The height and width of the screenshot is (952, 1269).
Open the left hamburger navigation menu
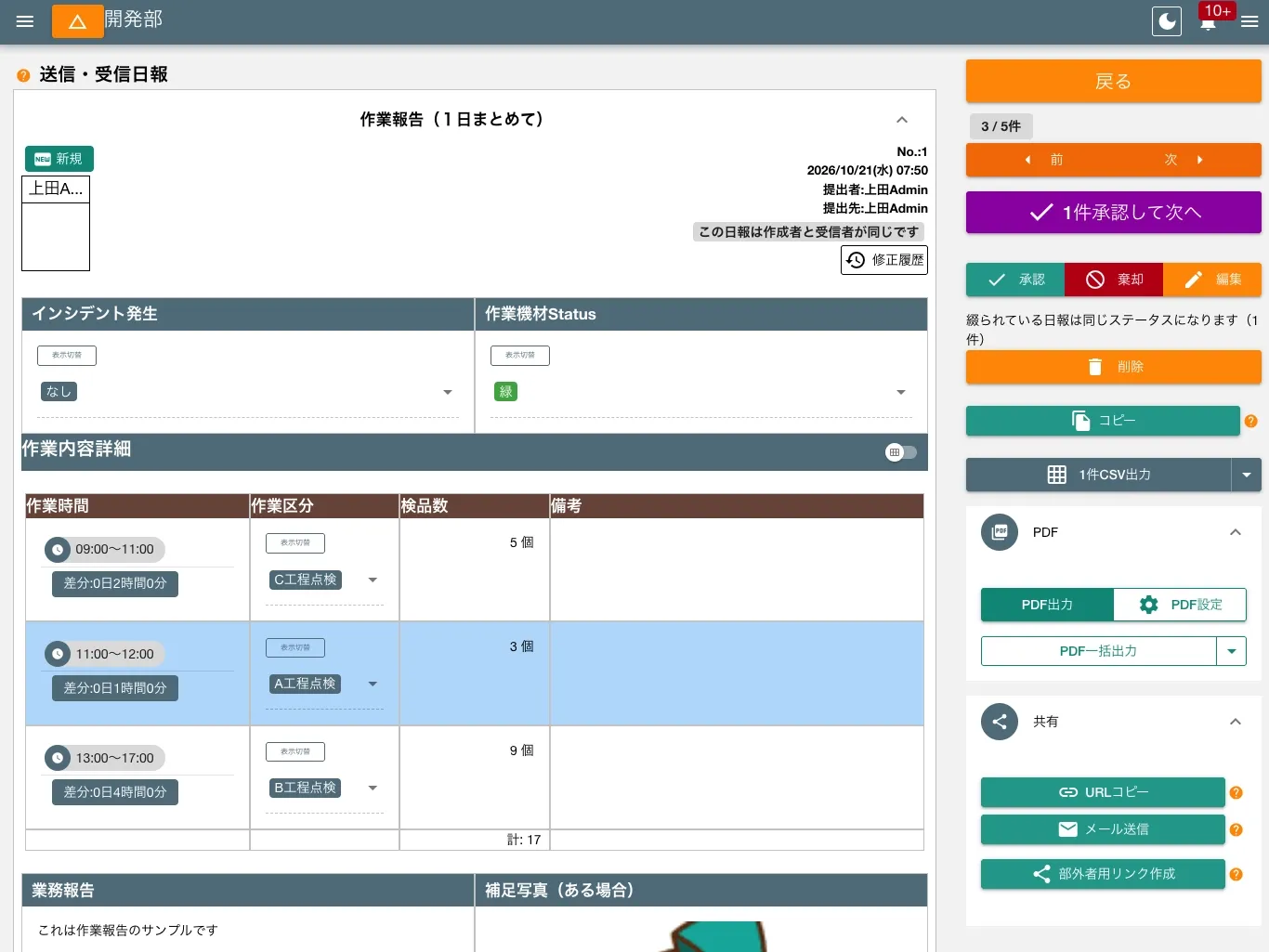click(25, 21)
